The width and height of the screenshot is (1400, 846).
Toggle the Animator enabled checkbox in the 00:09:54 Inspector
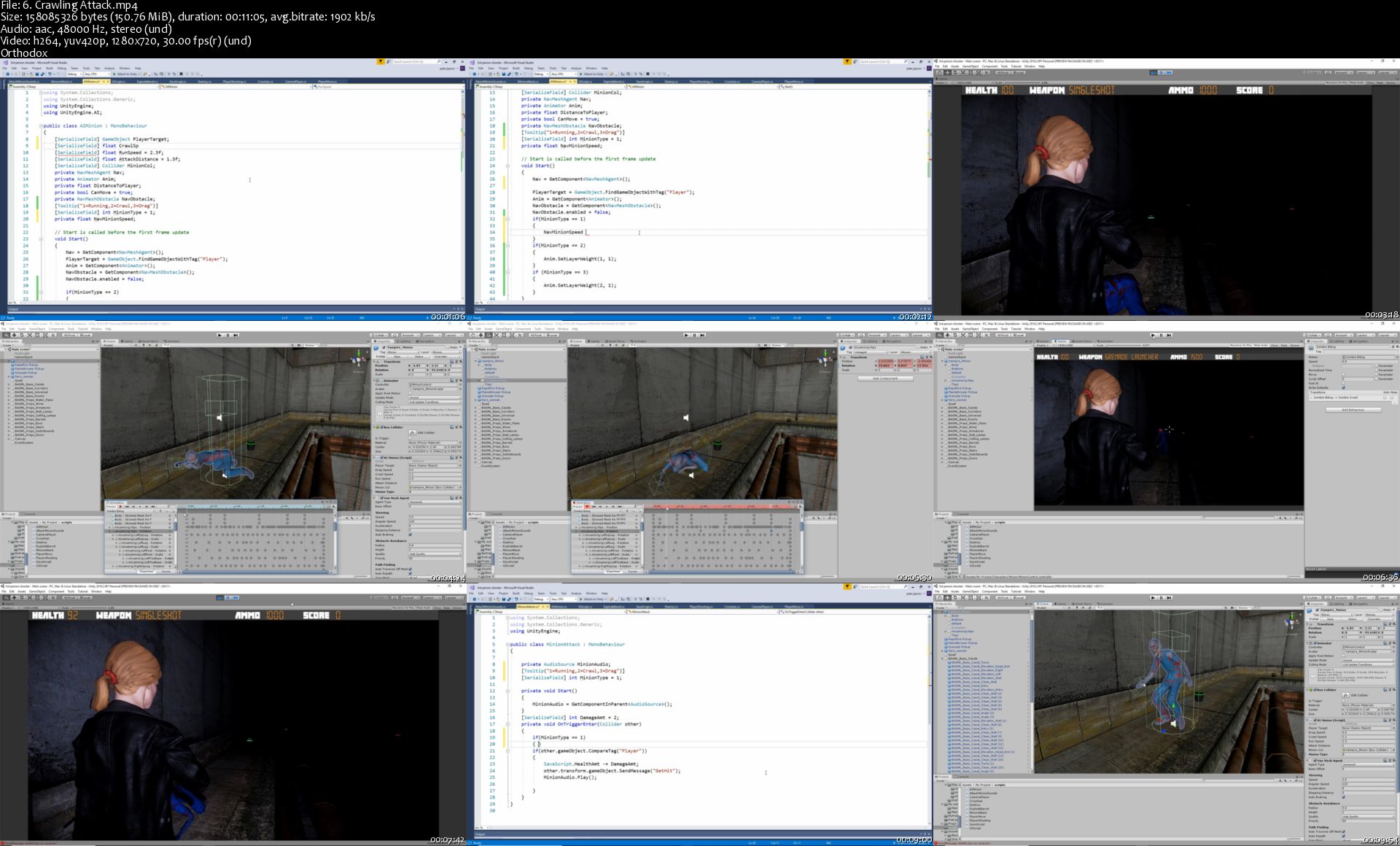point(1315,643)
